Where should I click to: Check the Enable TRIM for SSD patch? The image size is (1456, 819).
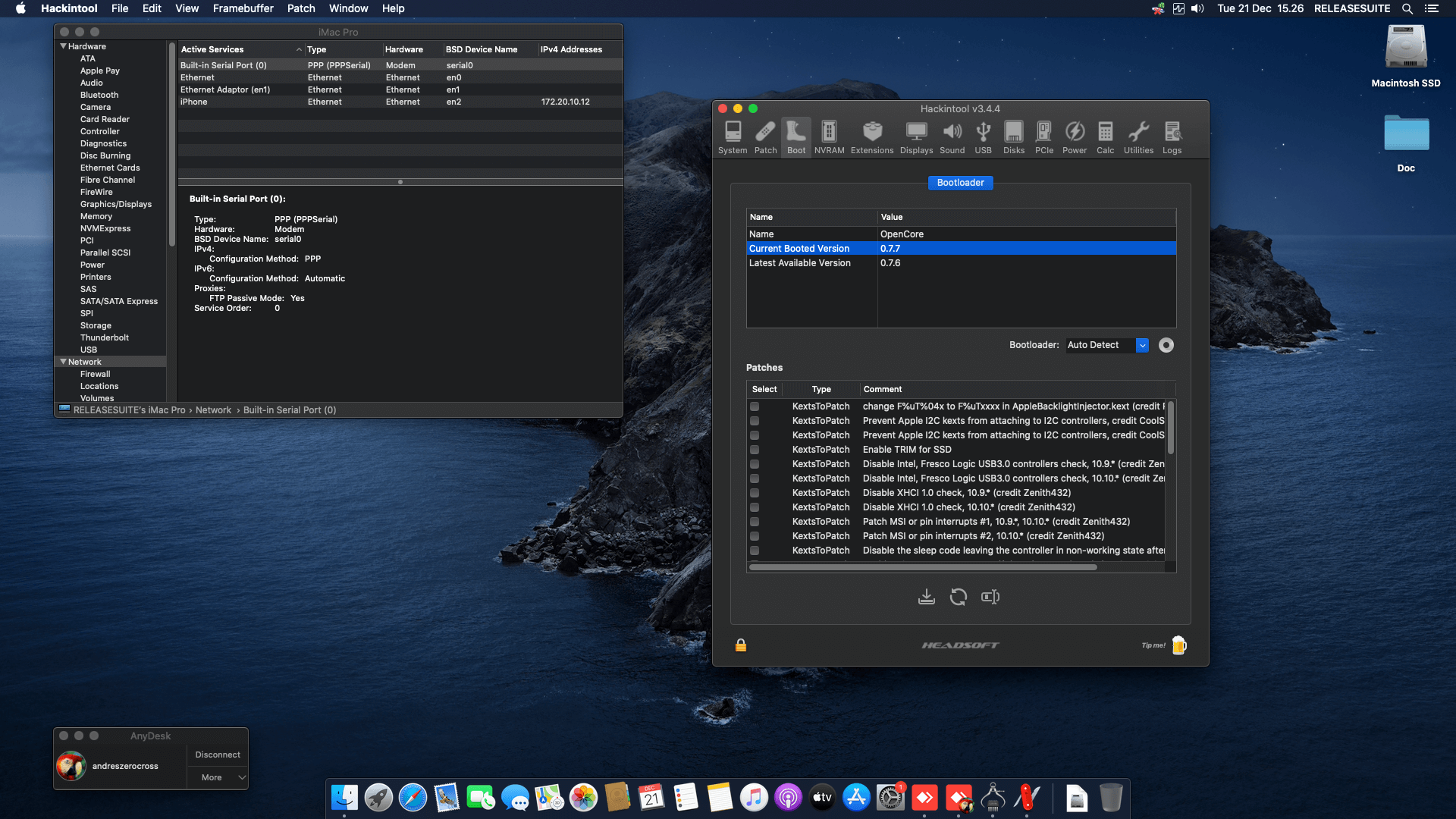[x=755, y=450]
